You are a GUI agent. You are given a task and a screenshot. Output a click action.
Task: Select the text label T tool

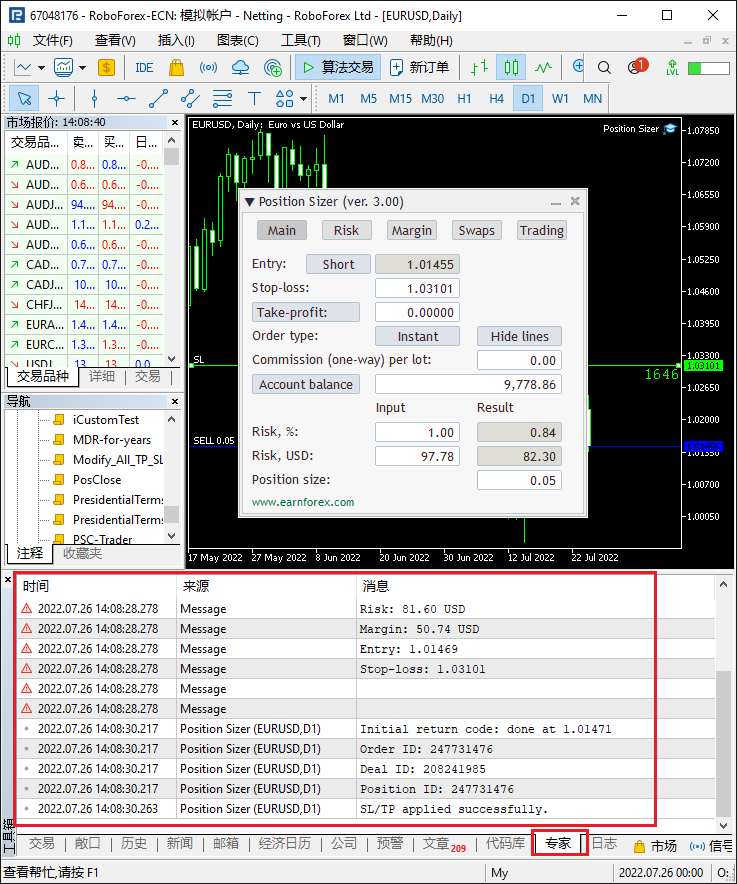click(254, 99)
